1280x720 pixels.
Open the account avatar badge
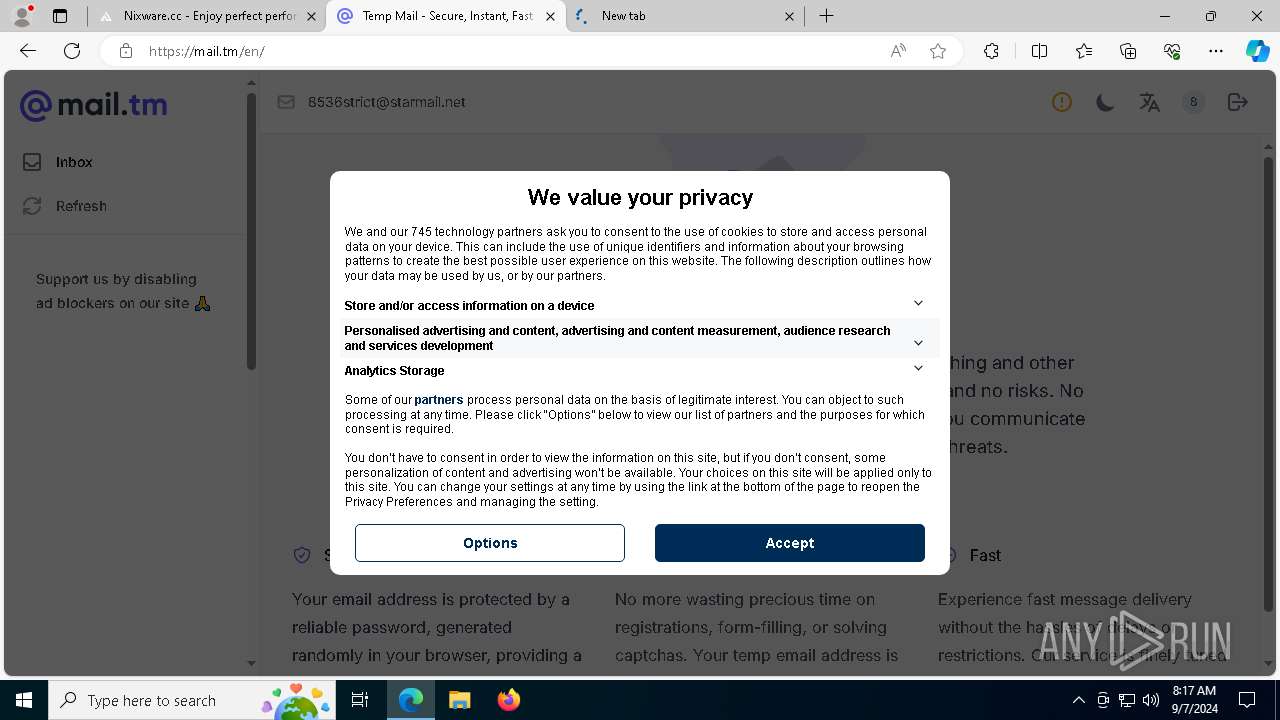coord(1193,102)
